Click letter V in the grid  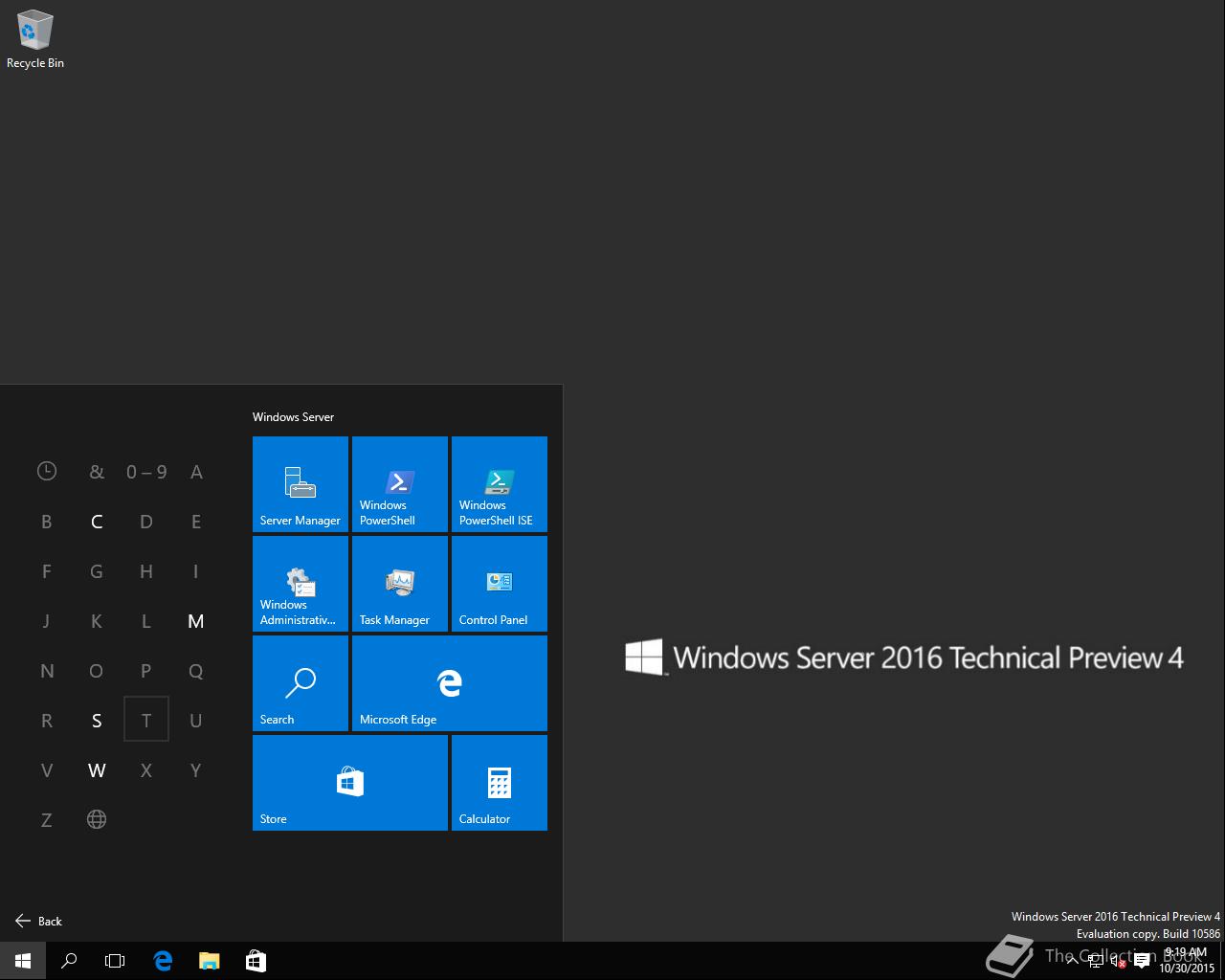47,770
